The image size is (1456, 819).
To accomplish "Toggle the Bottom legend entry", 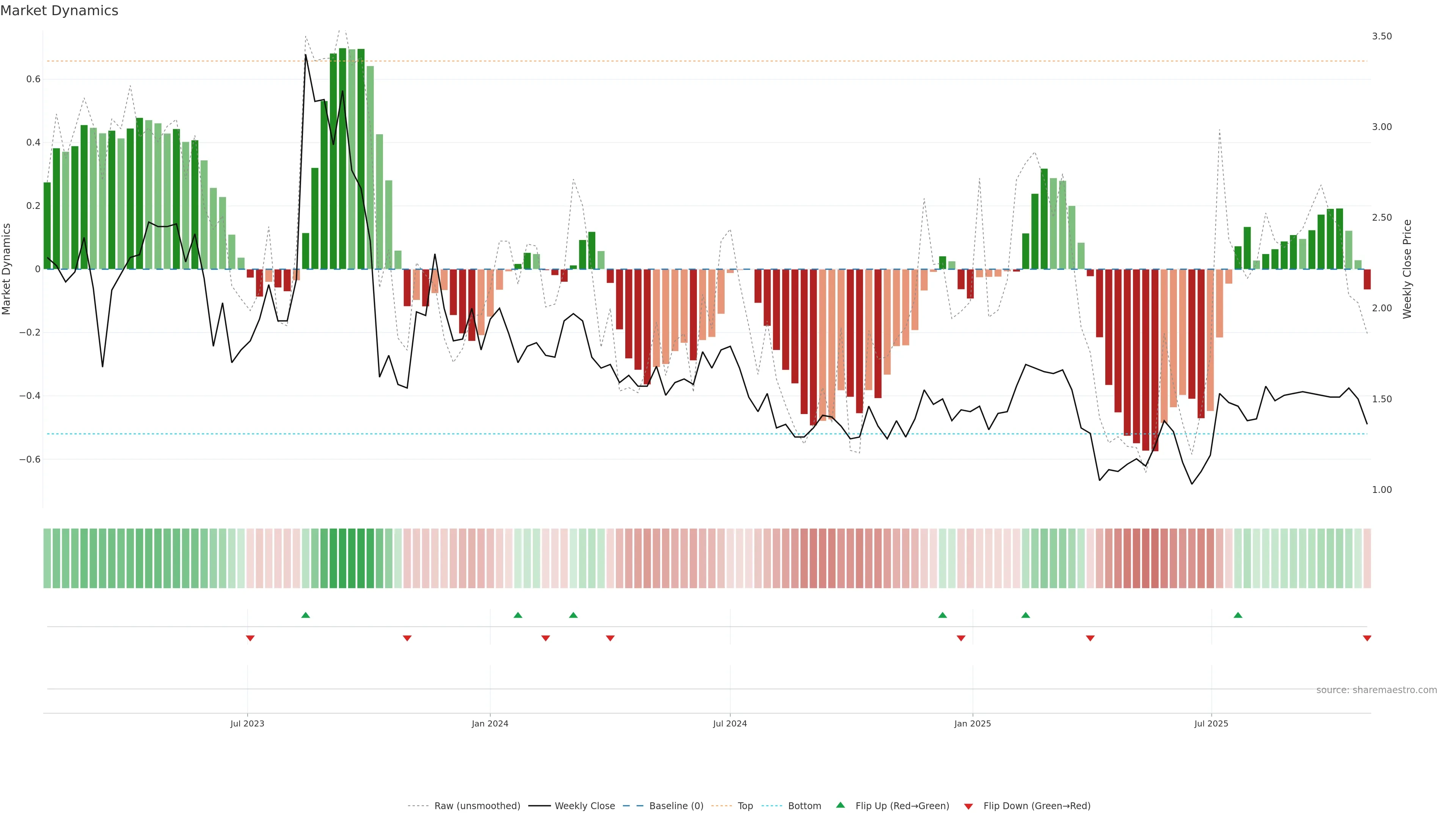I will (804, 806).
